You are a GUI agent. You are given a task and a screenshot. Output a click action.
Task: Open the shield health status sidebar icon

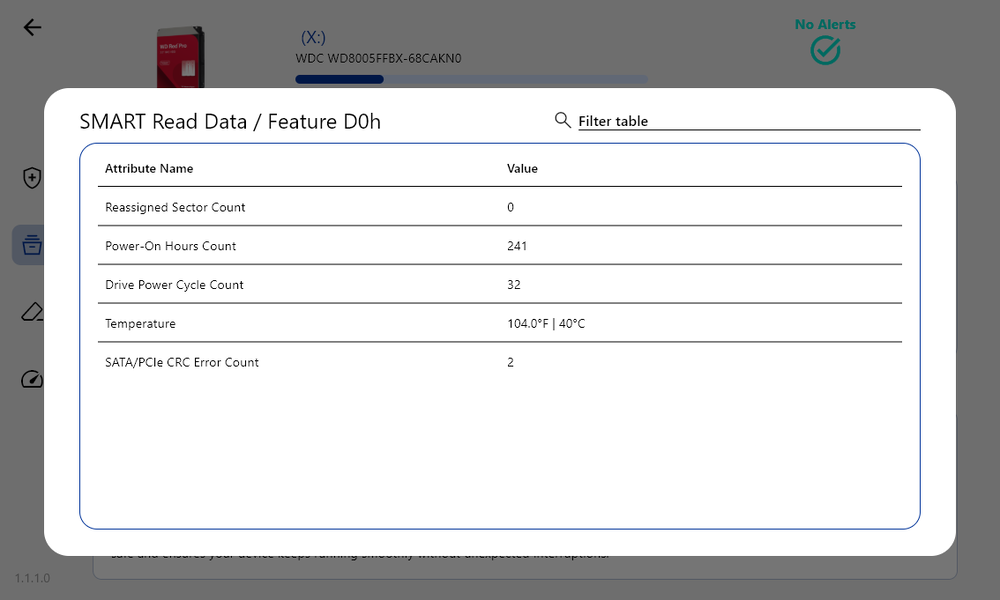tap(32, 178)
